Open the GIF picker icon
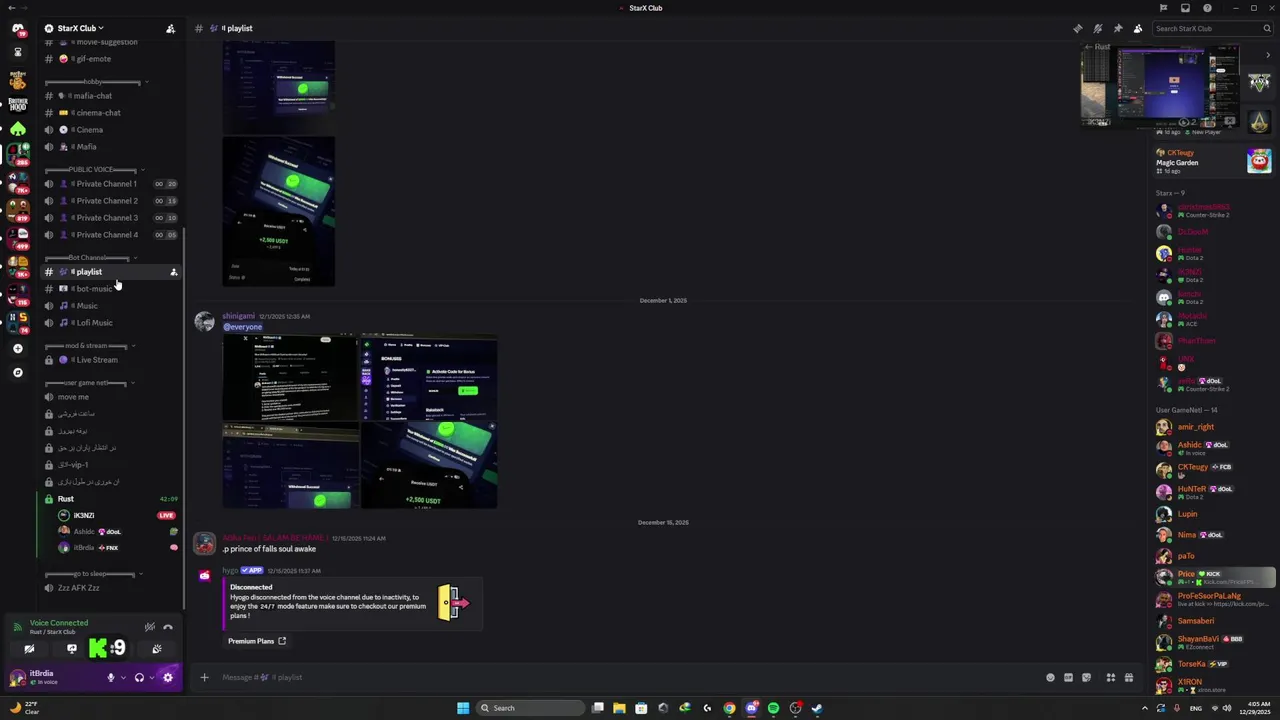Viewport: 1280px width, 720px height. tap(1068, 677)
